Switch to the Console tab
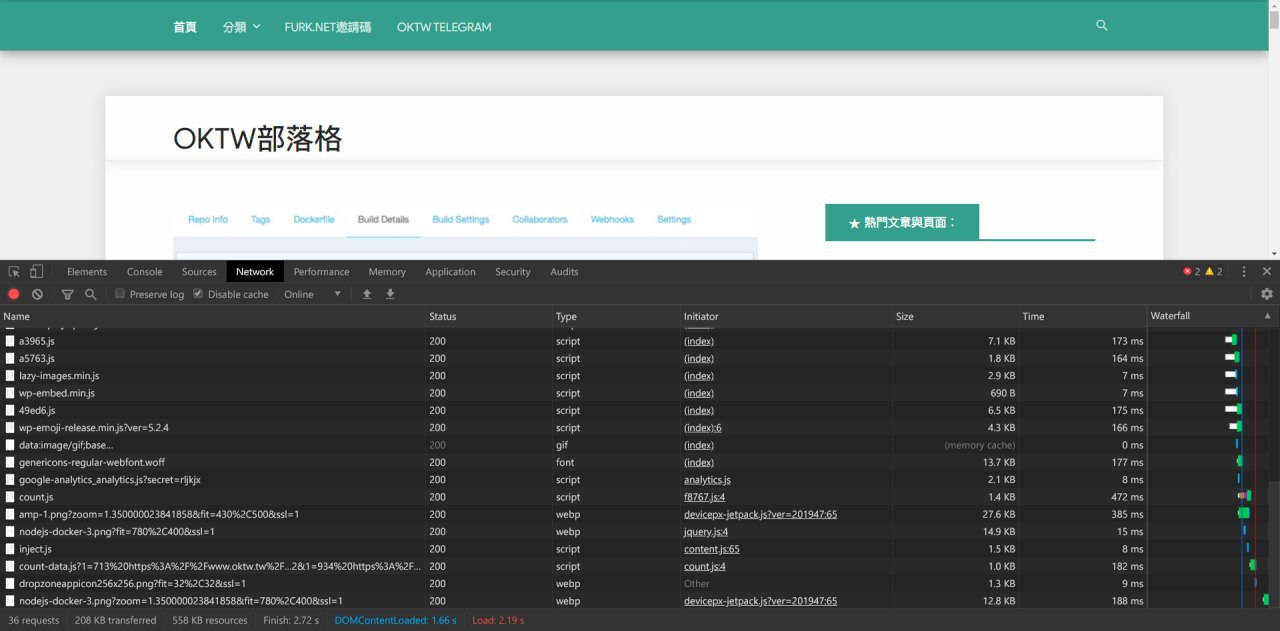1280x631 pixels. pyautogui.click(x=145, y=272)
